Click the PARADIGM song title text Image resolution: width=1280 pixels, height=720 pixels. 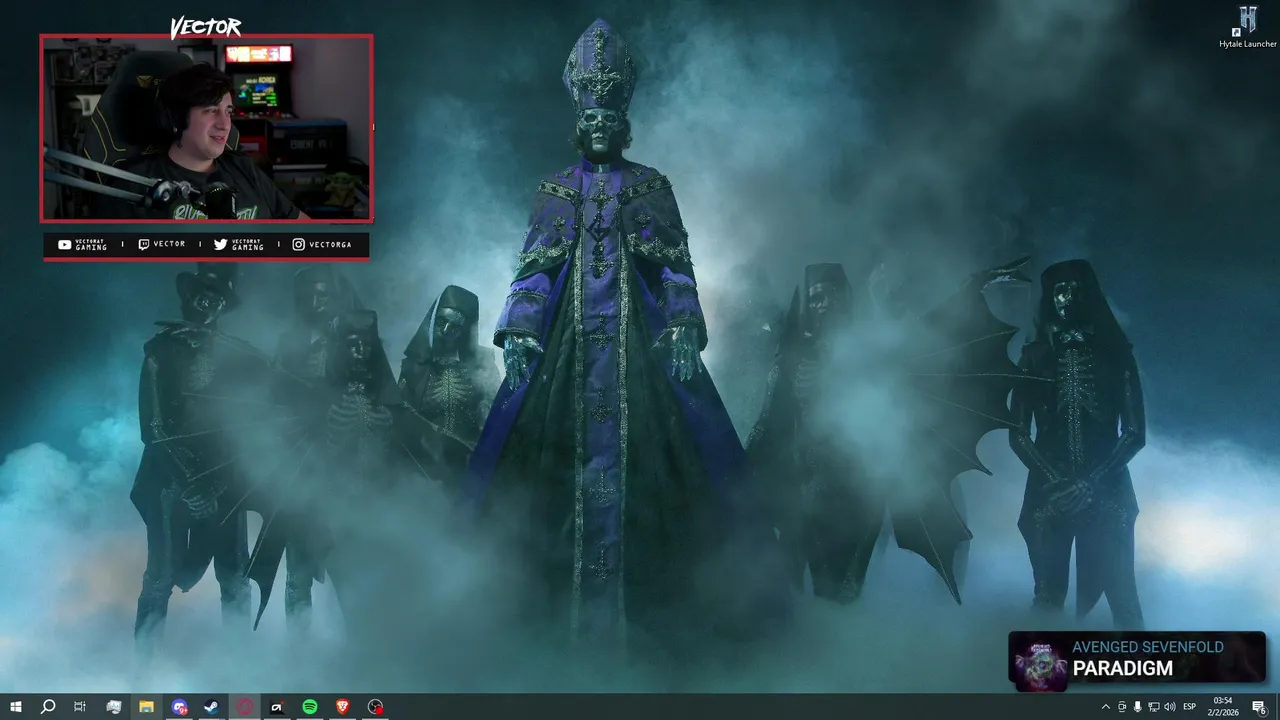[x=1122, y=668]
